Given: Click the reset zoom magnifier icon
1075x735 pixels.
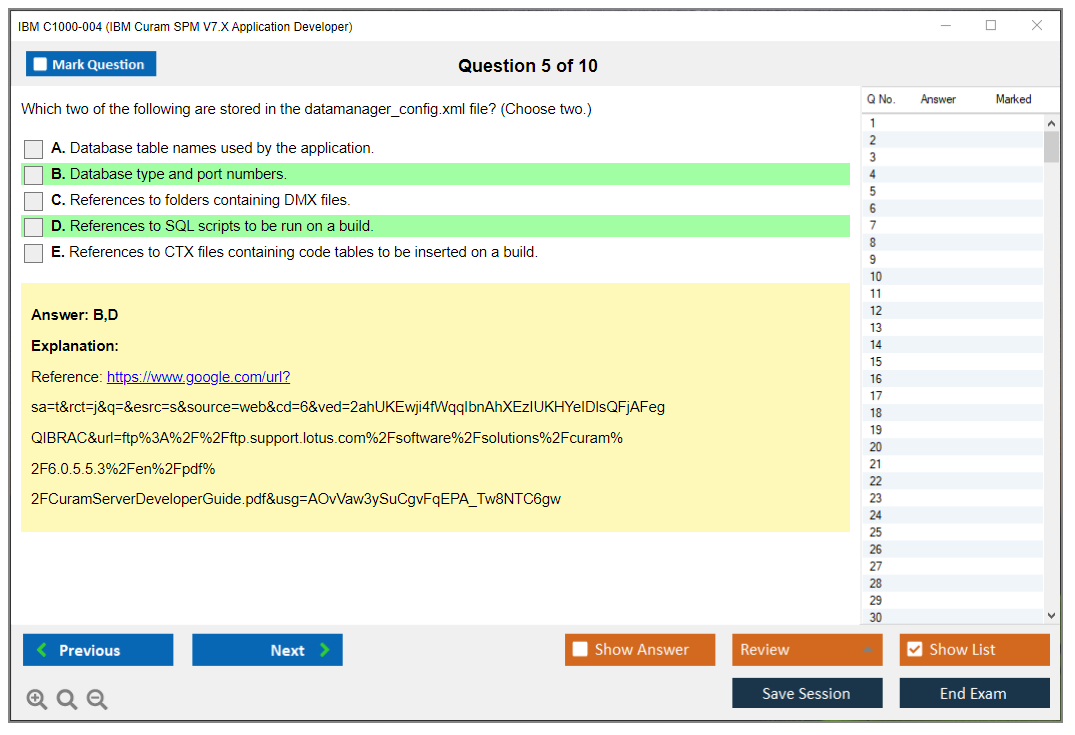Looking at the screenshot, I should coord(67,700).
